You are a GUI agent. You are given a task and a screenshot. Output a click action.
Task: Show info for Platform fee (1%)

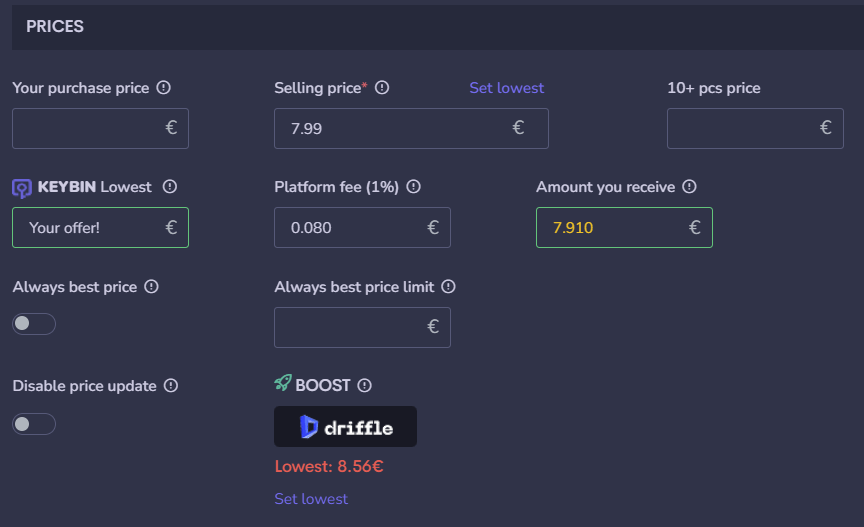pos(413,187)
